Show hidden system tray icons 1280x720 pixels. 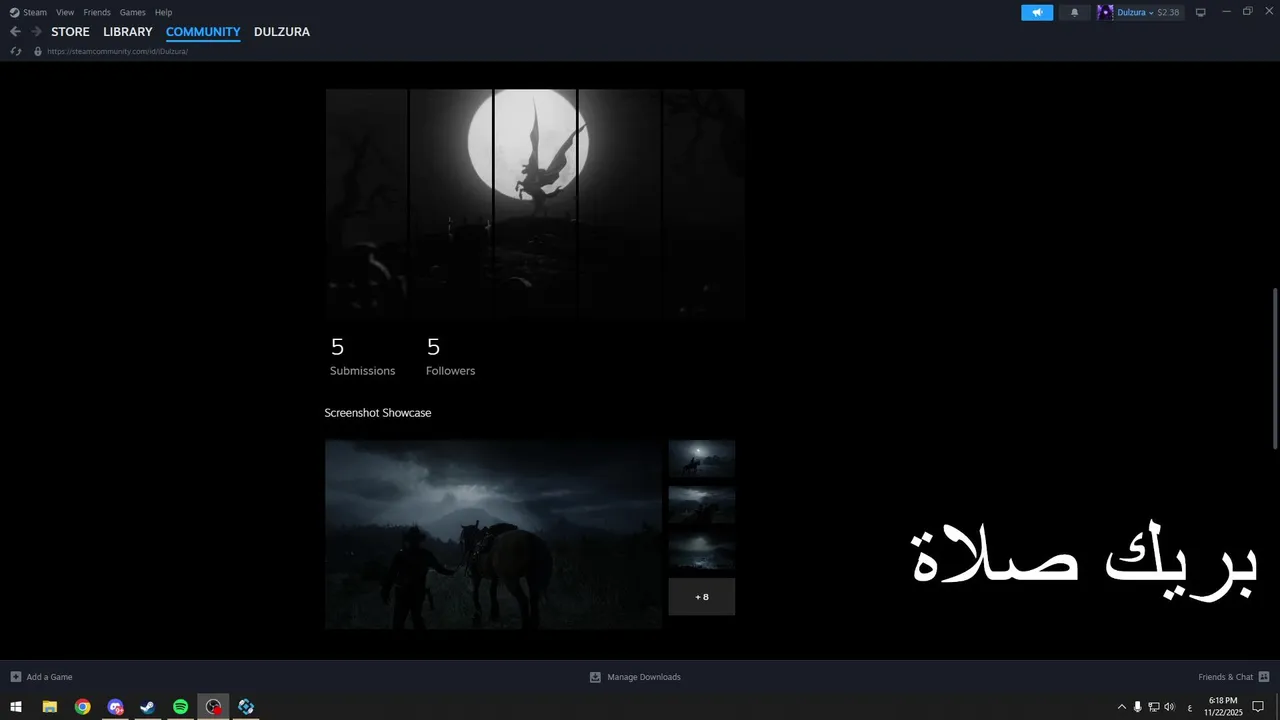pyautogui.click(x=1121, y=707)
